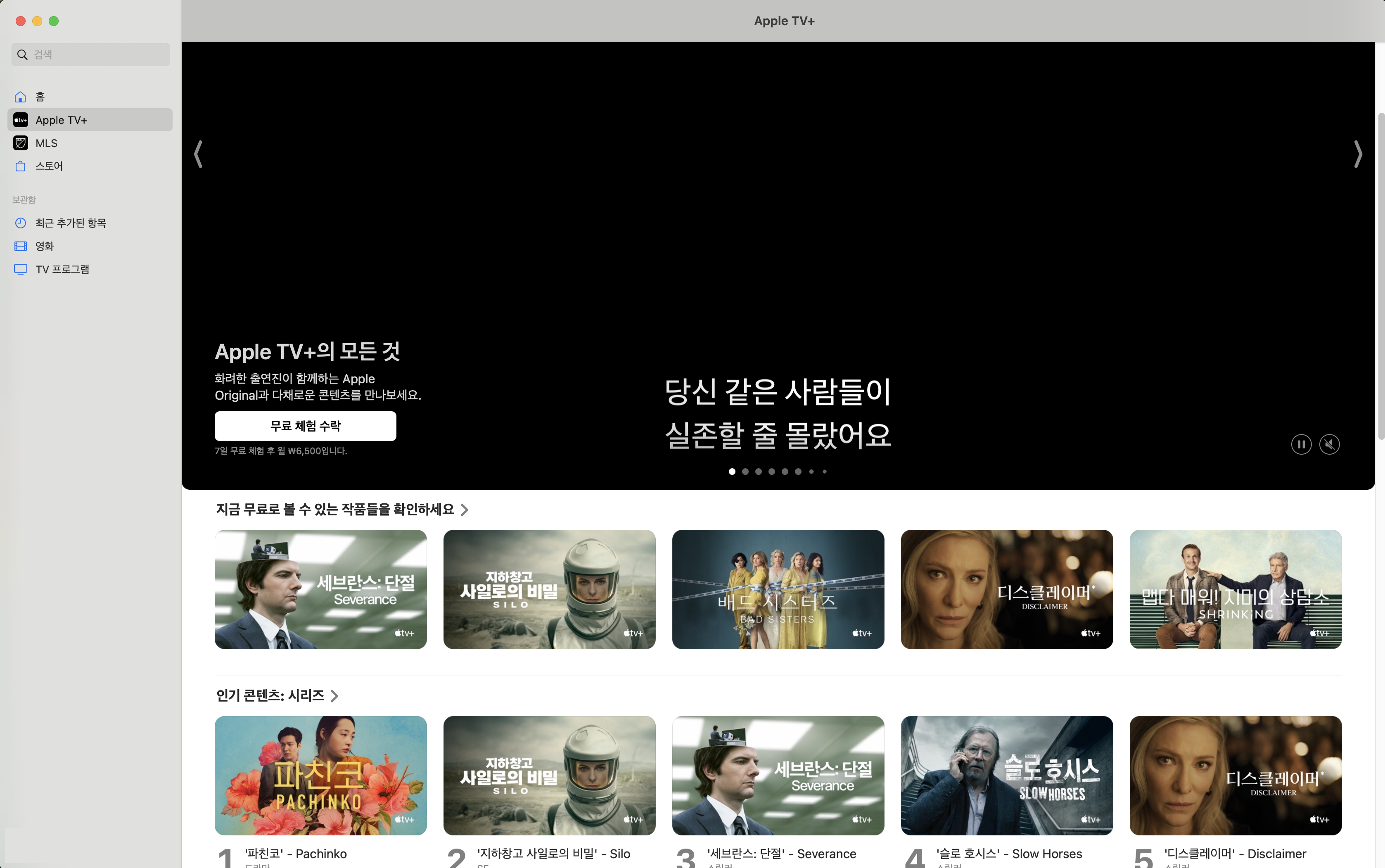Open '지금 무료로 볼 수 있는 작품들을 확인하세요' heading
1385x868 pixels.
click(334, 509)
